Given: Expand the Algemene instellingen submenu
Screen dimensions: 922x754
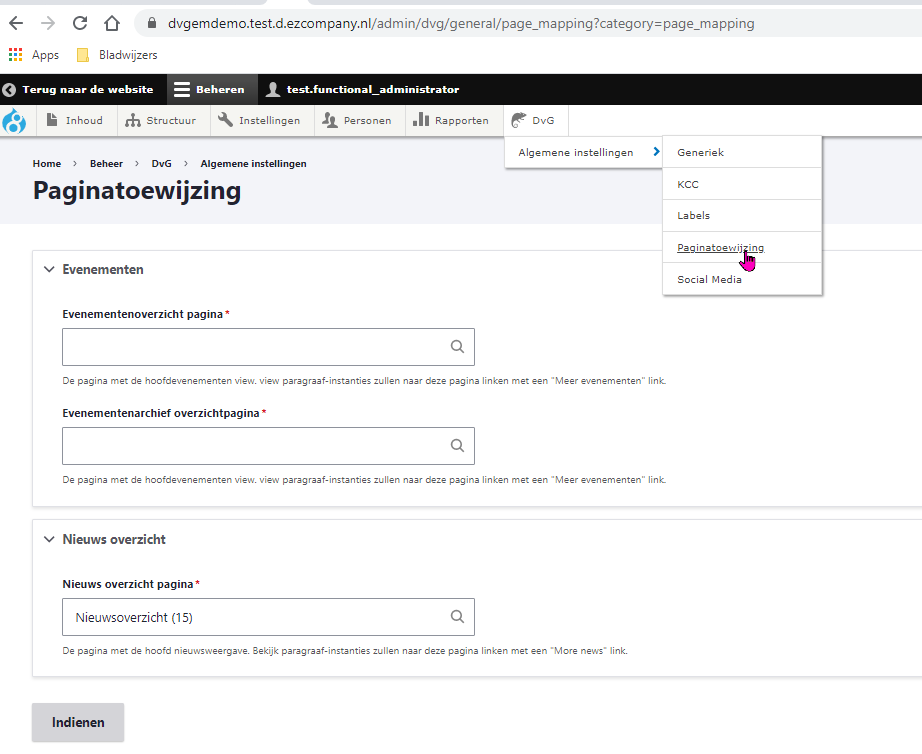Looking at the screenshot, I should (x=584, y=153).
